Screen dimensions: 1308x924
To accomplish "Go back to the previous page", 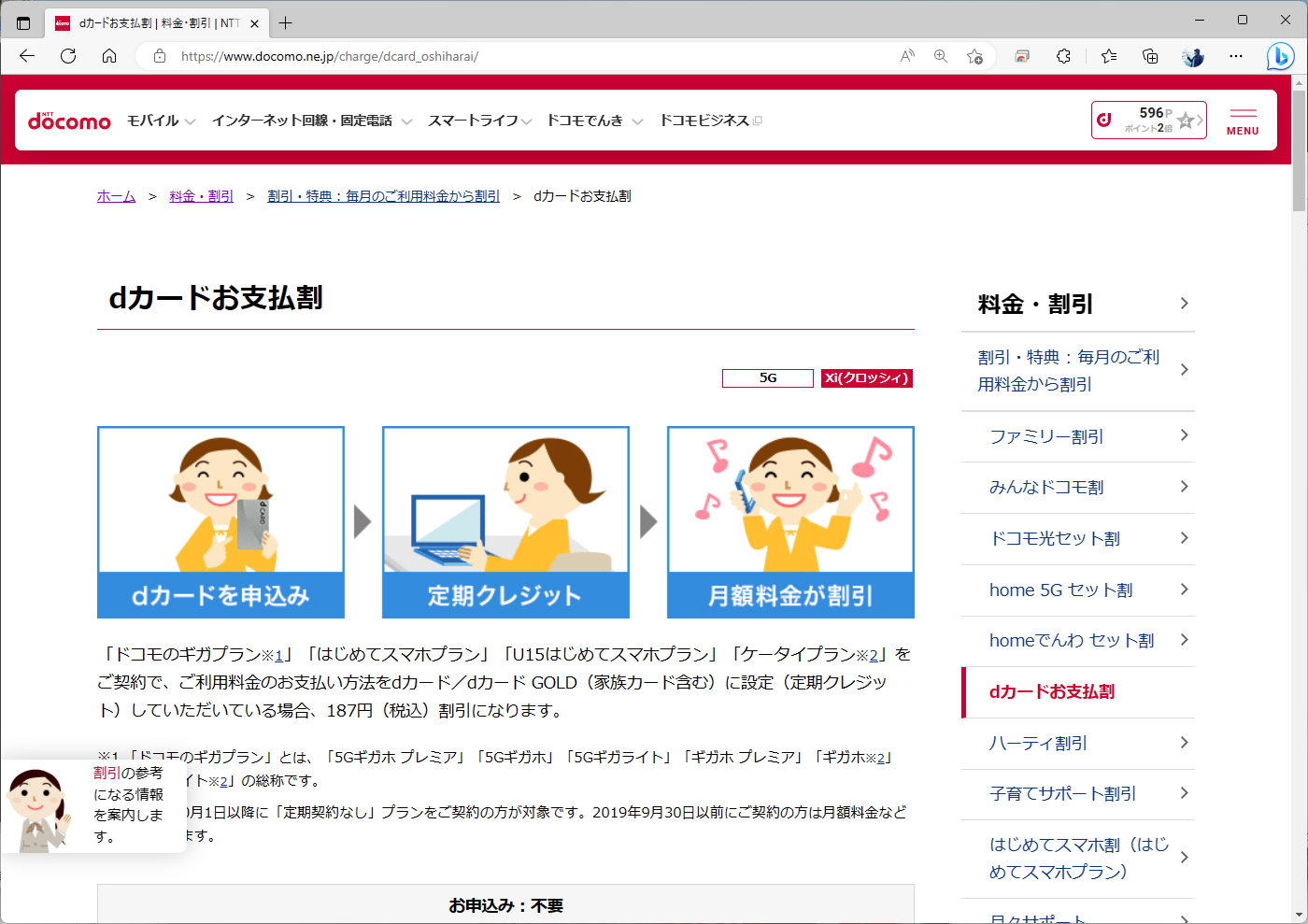I will [x=27, y=56].
